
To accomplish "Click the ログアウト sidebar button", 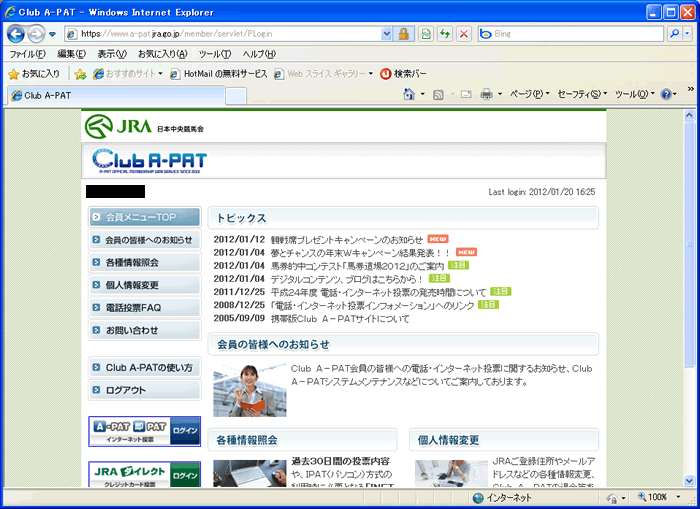I will coord(145,390).
